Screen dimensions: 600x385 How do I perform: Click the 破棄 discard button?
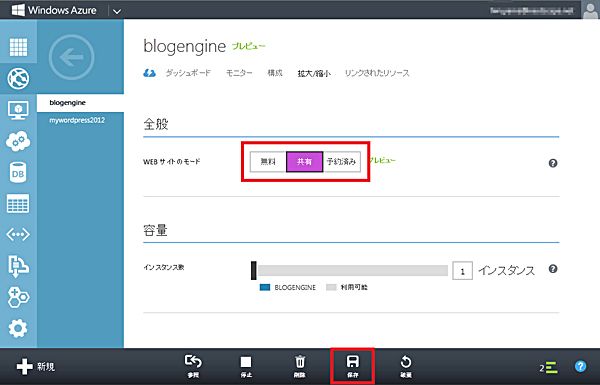click(406, 366)
